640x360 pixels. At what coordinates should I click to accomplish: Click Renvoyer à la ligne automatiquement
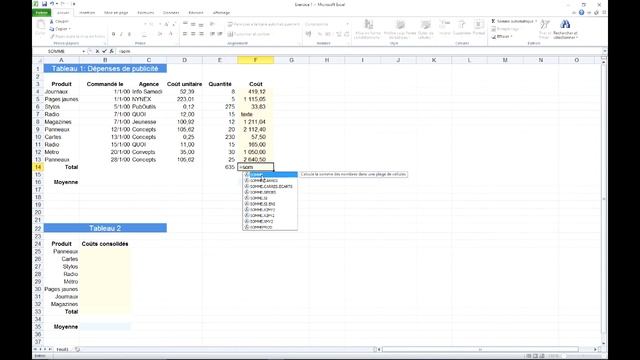[264, 24]
